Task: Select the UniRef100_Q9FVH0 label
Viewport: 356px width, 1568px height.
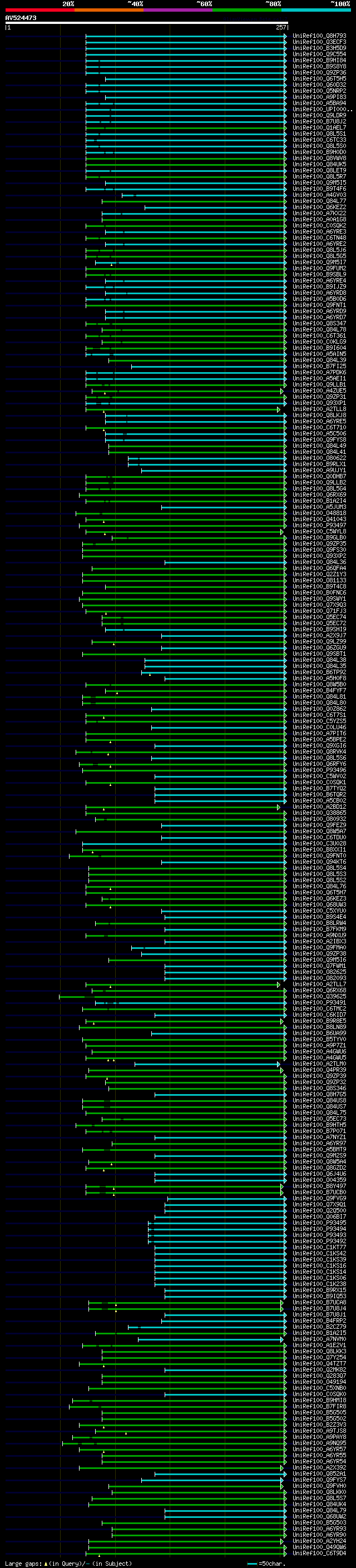Action: pos(319,1486)
